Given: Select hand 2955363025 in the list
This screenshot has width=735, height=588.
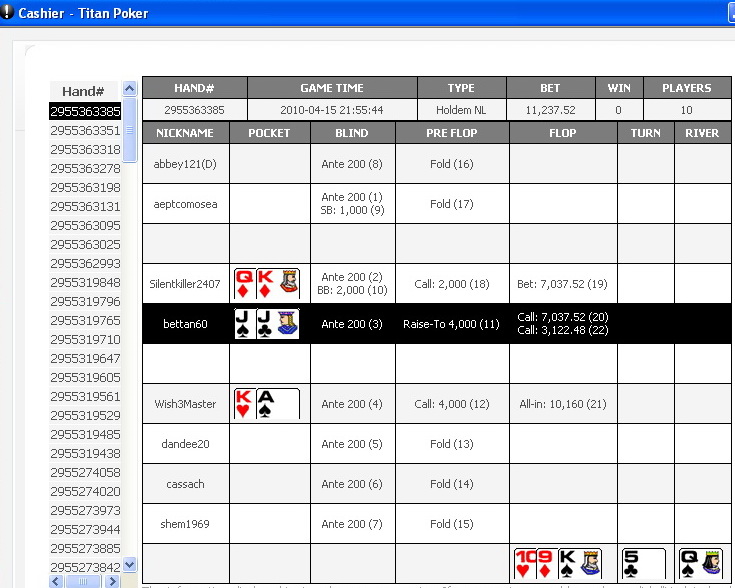Looking at the screenshot, I should pos(85,244).
